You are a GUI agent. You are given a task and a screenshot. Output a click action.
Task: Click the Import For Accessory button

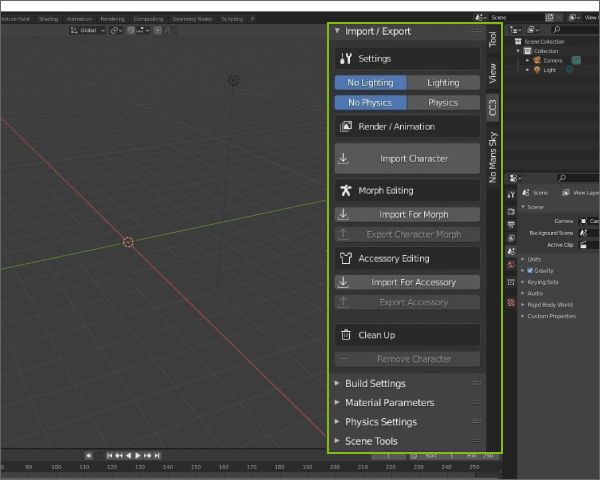click(x=407, y=282)
